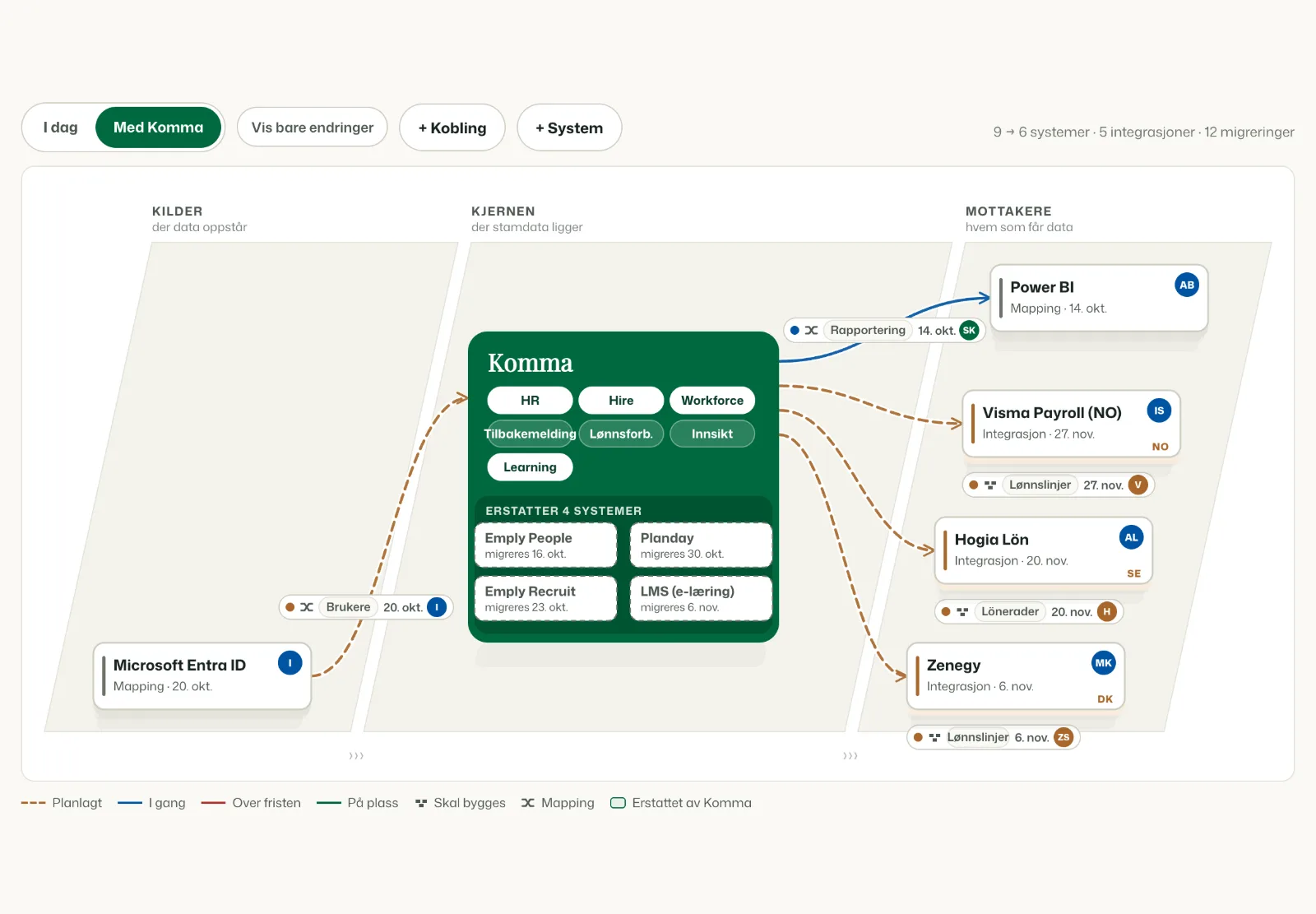Click the Brukere connection label
1316x914 pixels.
[x=348, y=607]
